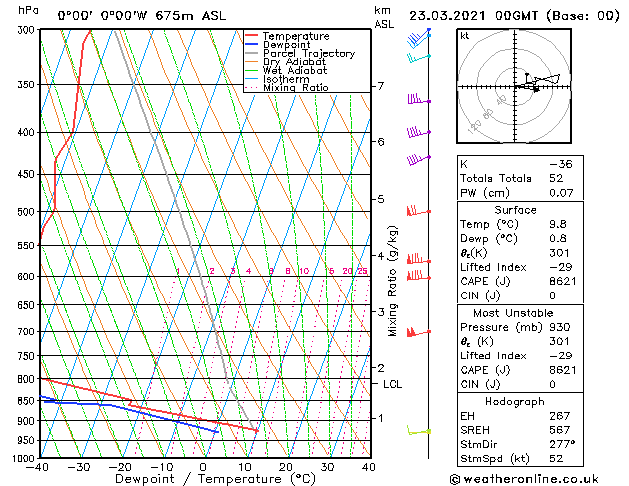The width and height of the screenshot is (629, 486).
Task: Click the cyan wind barb near 320 hPa
Action: point(419,58)
